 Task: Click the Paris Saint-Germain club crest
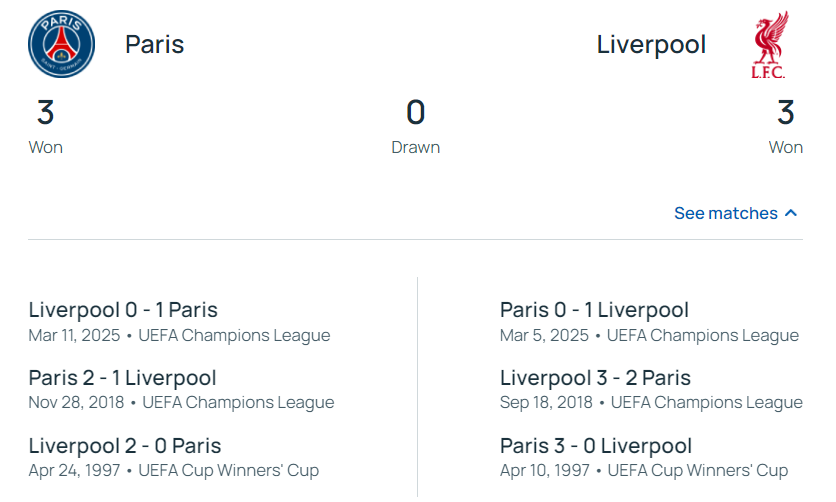pyautogui.click(x=61, y=45)
